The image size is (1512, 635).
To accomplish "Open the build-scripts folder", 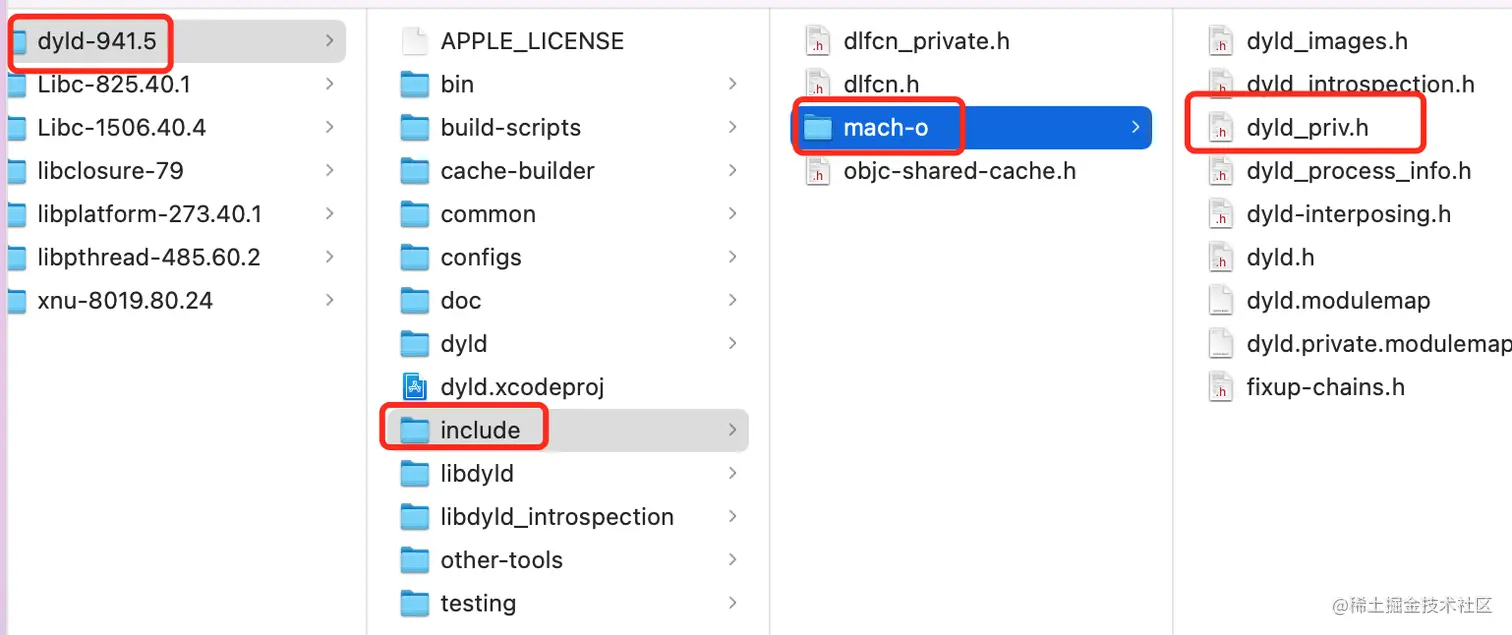I will pos(510,128).
